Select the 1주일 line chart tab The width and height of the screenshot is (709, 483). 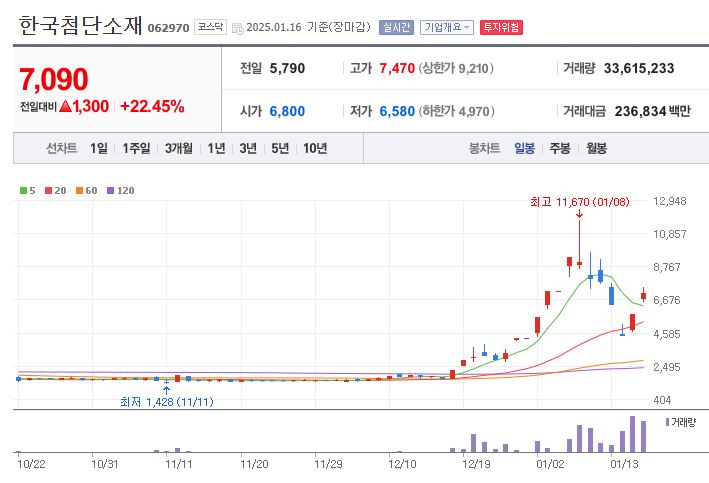pos(136,148)
